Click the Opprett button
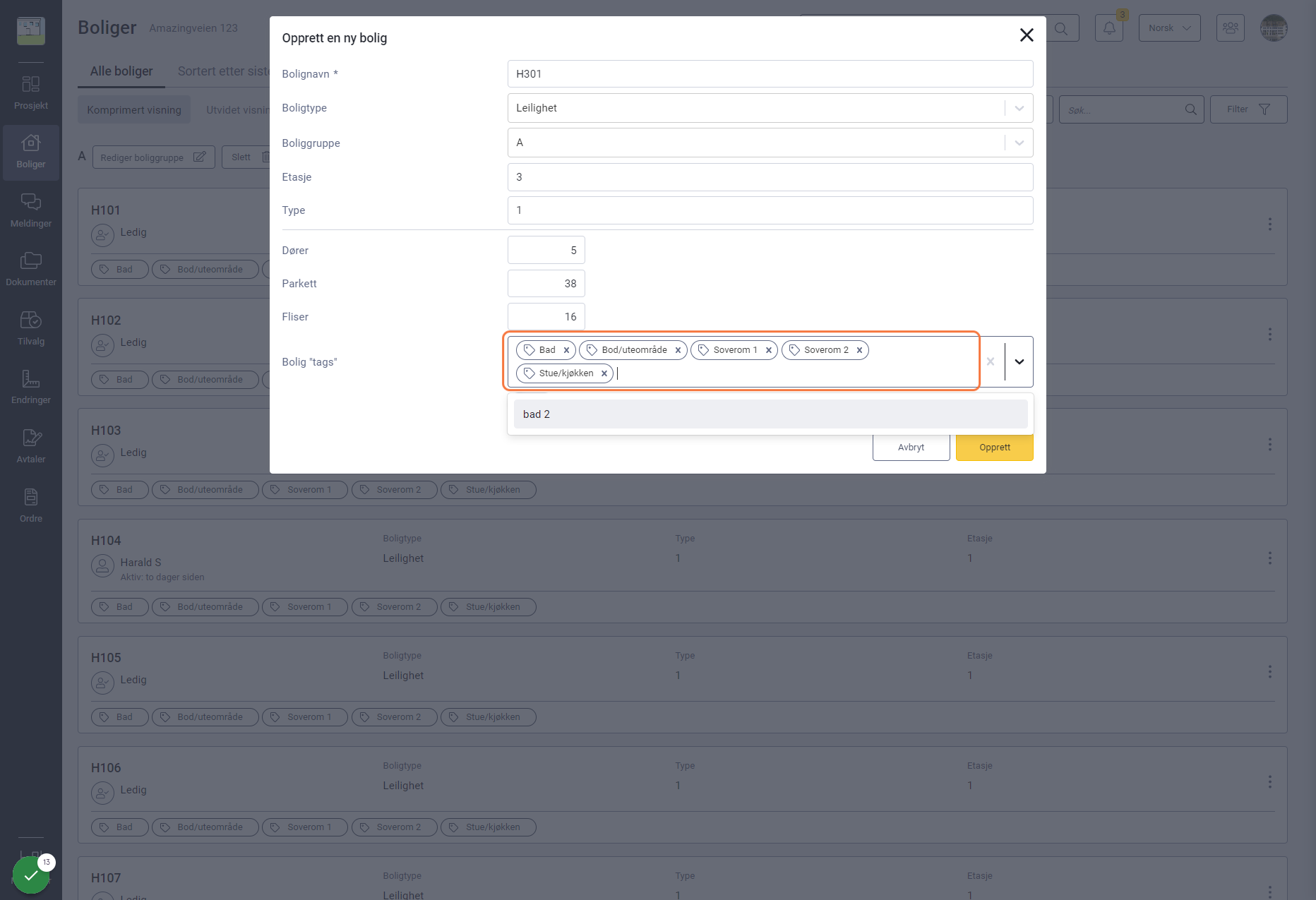 pyautogui.click(x=995, y=448)
